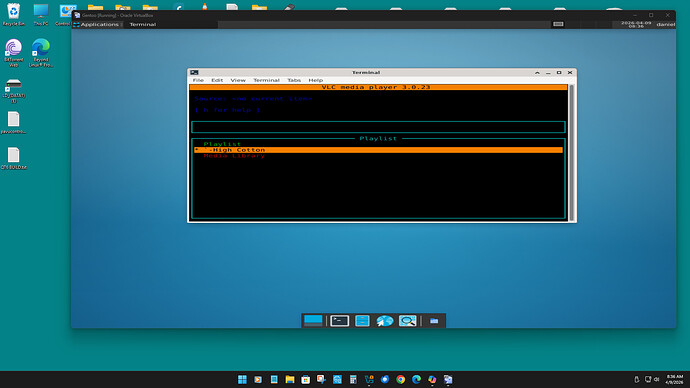Select the Media Library entry in playlist
The width and height of the screenshot is (690, 388).
pos(234,156)
